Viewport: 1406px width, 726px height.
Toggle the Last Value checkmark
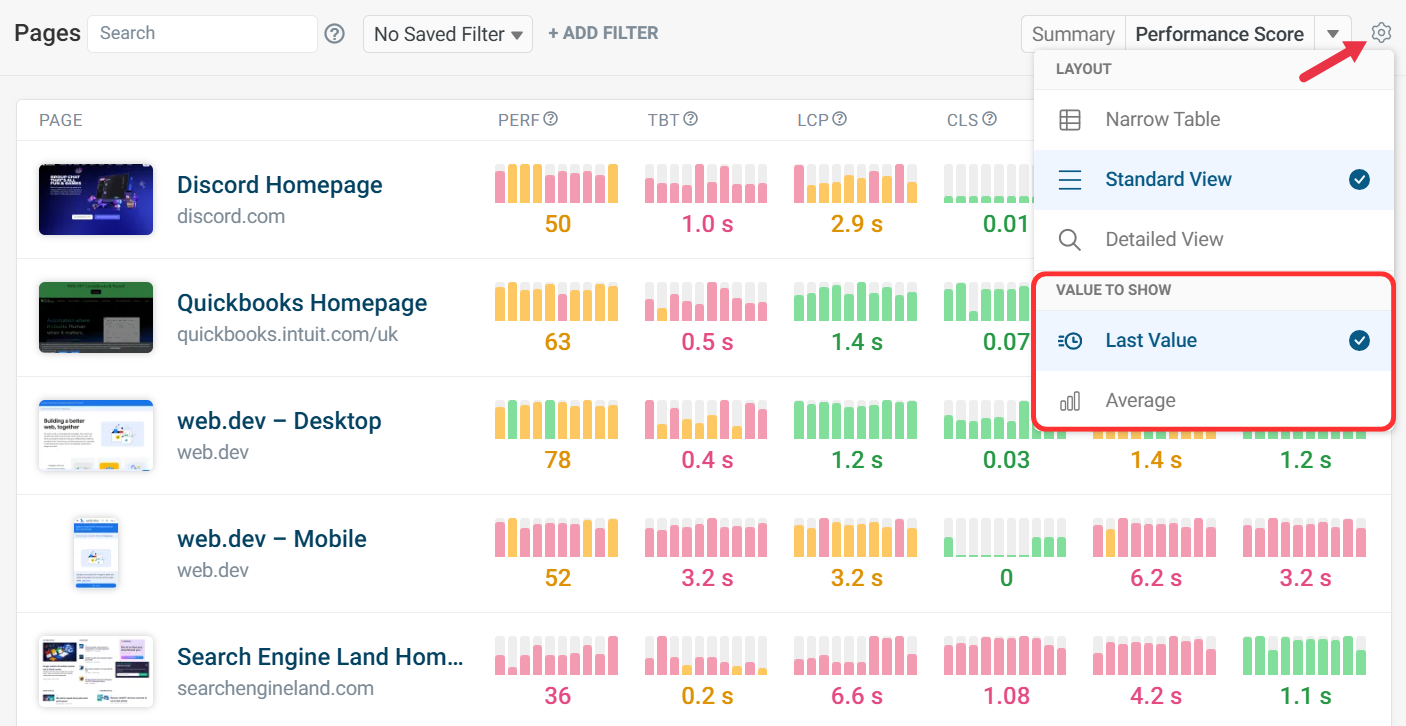coord(1358,341)
